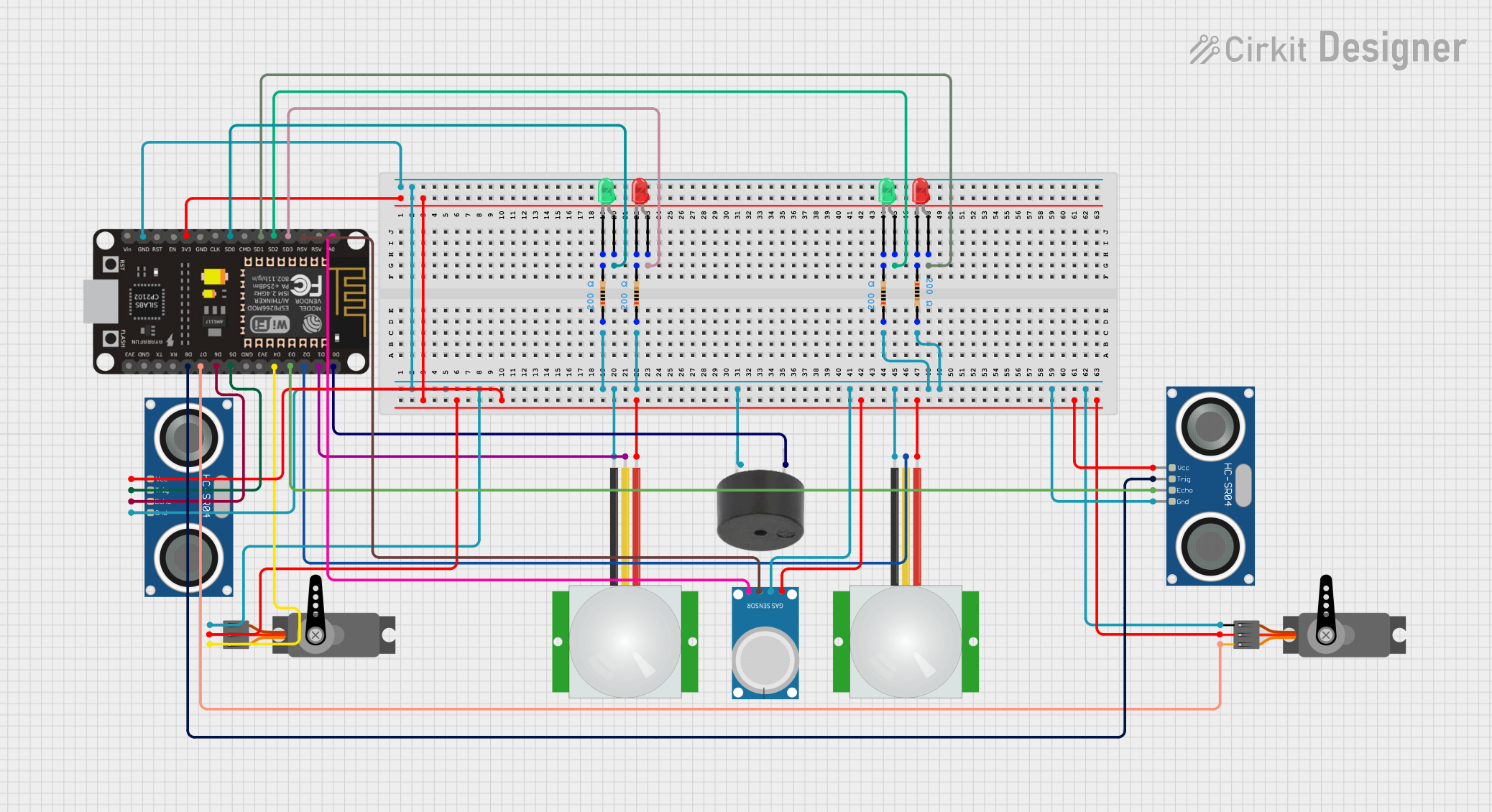Click the ESP8266 NodeMCU board
The width and height of the screenshot is (1492, 812).
(x=230, y=302)
